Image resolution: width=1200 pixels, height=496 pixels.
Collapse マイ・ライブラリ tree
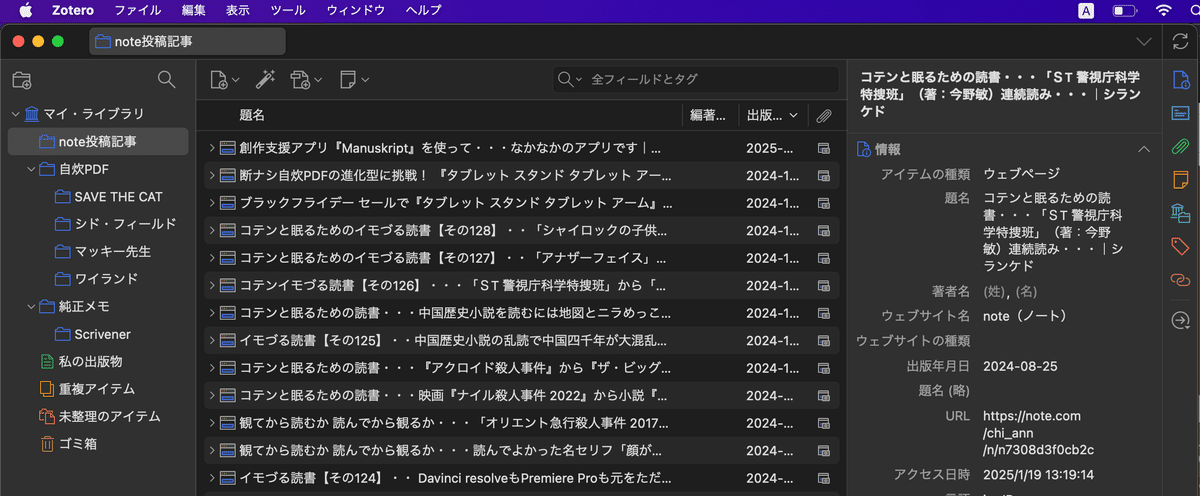tap(15, 114)
